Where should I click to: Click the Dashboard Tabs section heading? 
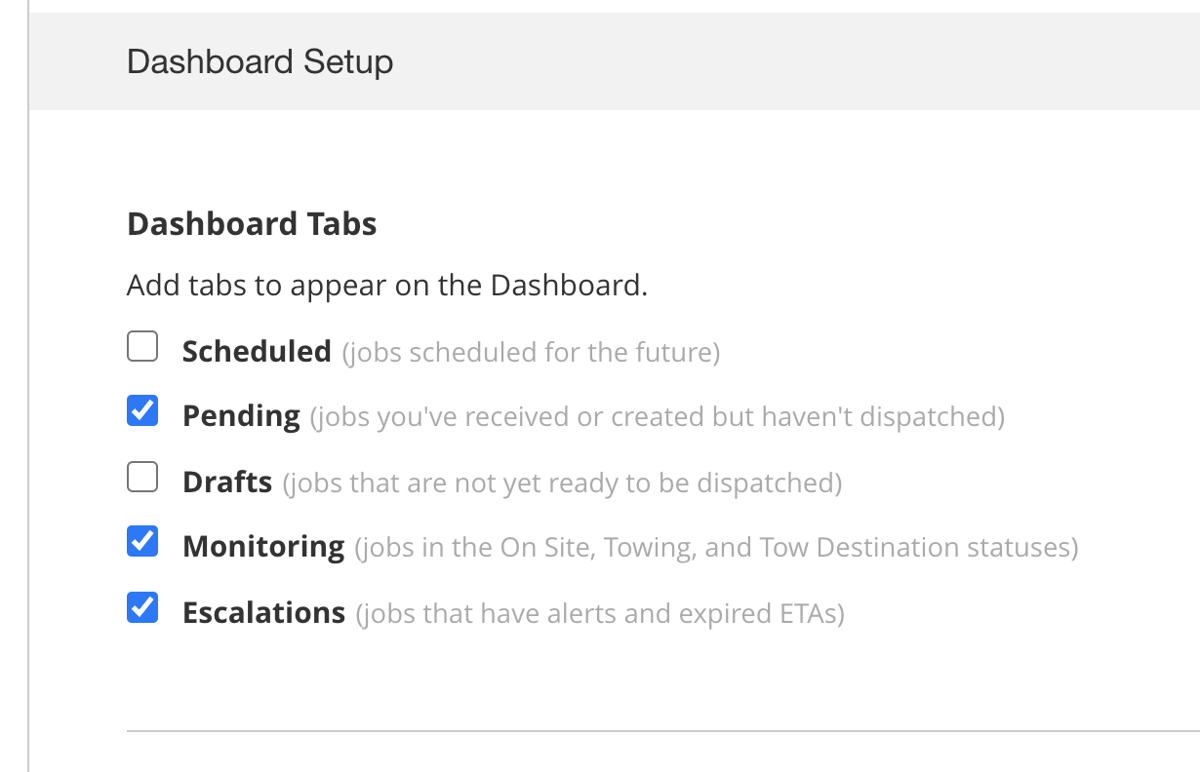click(251, 223)
